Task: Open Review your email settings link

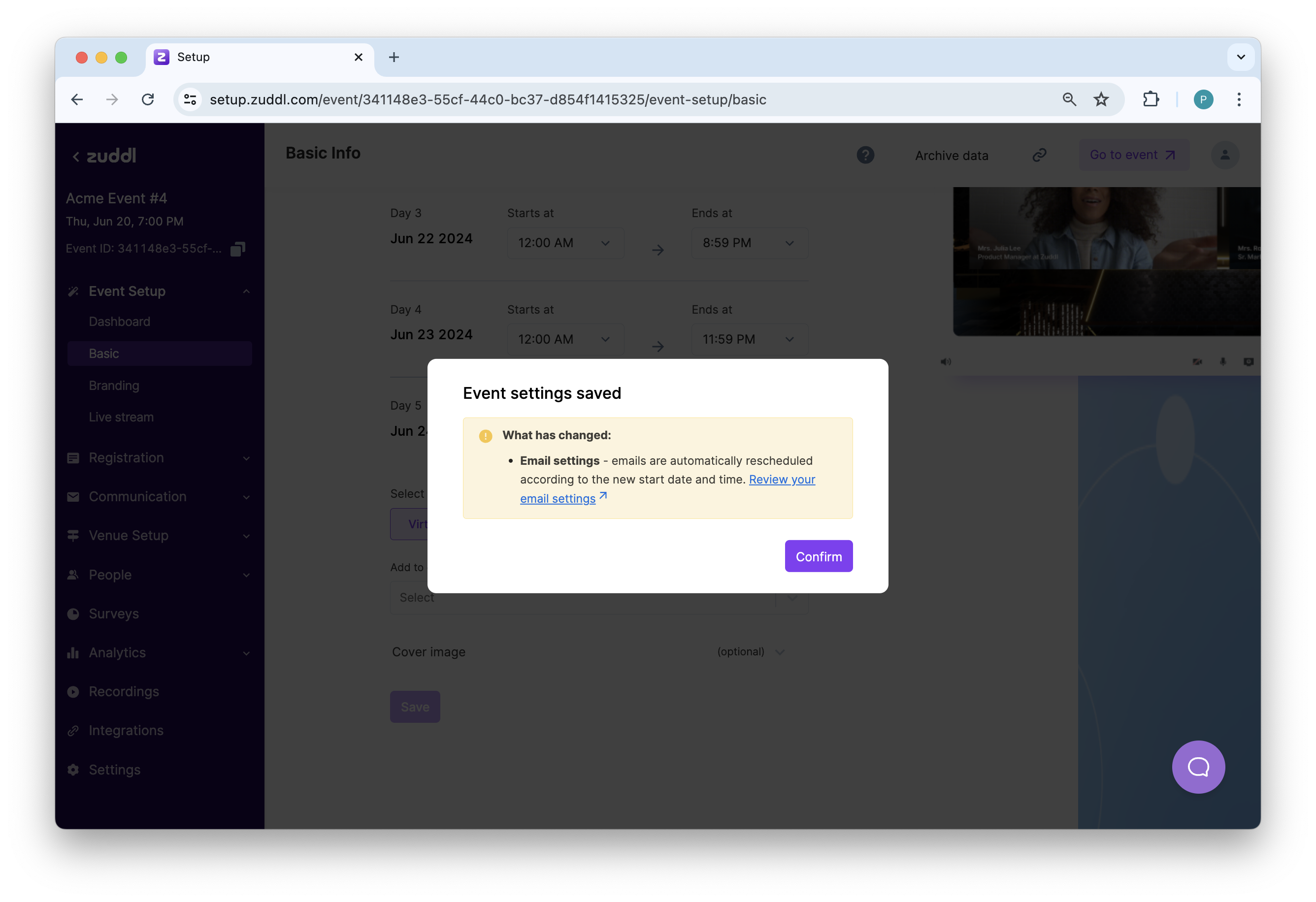Action: [x=782, y=480]
